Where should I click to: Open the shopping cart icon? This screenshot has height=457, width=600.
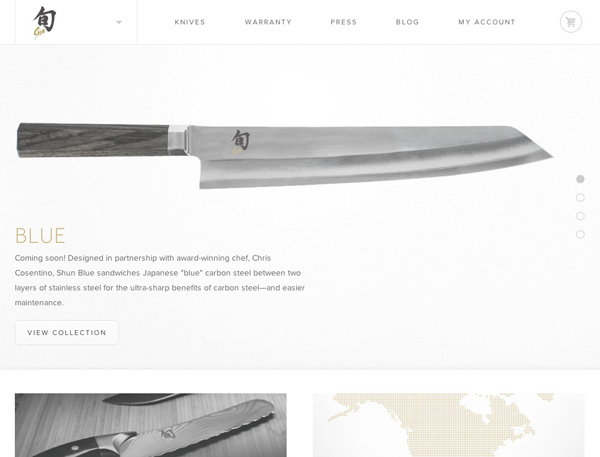click(x=571, y=22)
